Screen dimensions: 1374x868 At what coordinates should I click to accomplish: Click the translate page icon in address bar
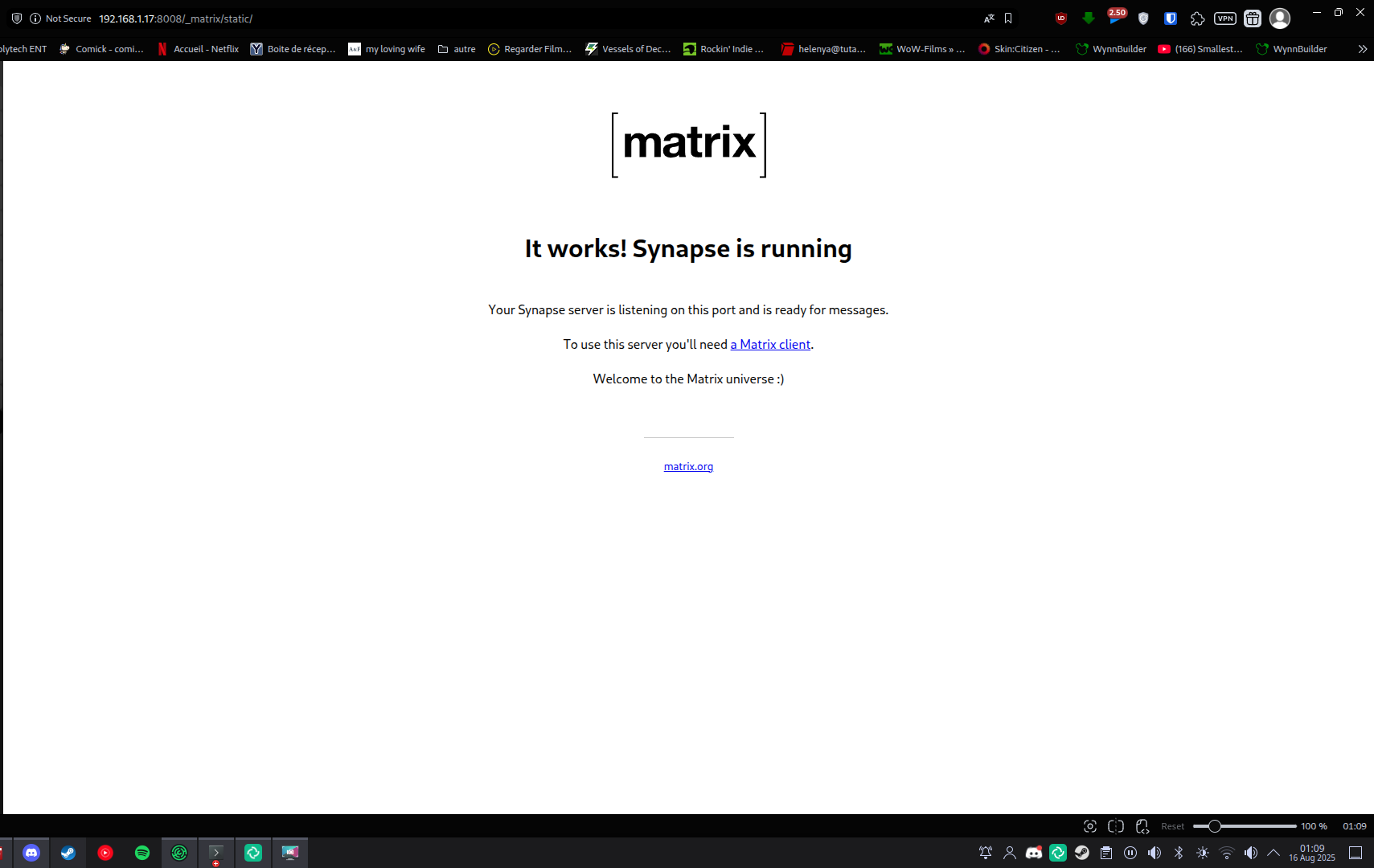click(x=989, y=18)
